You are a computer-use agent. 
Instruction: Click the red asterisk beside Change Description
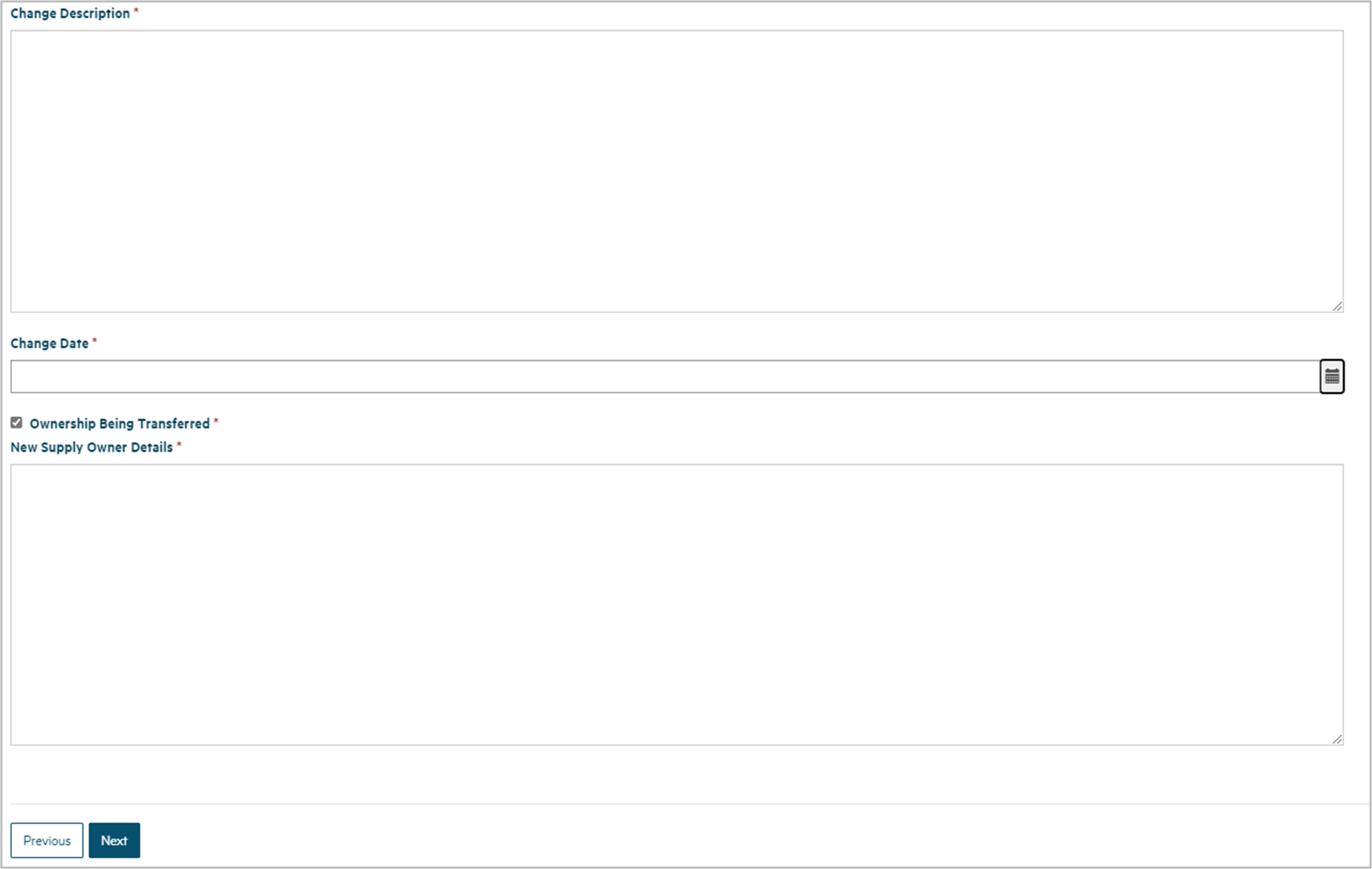pyautogui.click(x=136, y=11)
